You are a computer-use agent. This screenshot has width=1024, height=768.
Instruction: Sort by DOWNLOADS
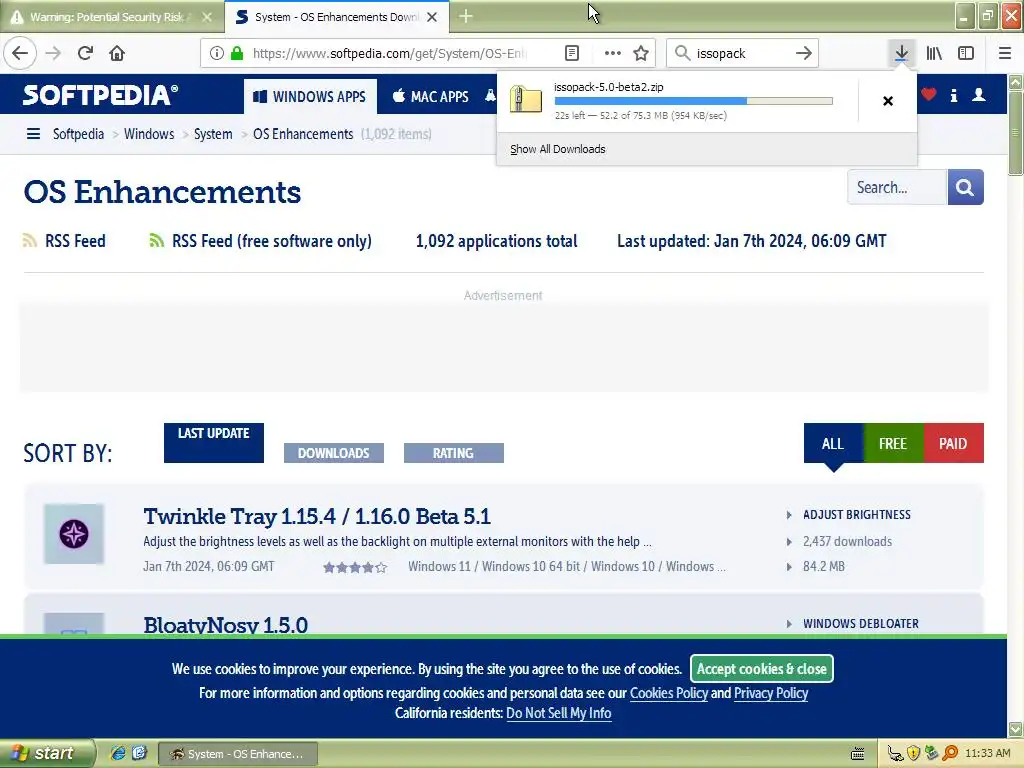(x=334, y=453)
